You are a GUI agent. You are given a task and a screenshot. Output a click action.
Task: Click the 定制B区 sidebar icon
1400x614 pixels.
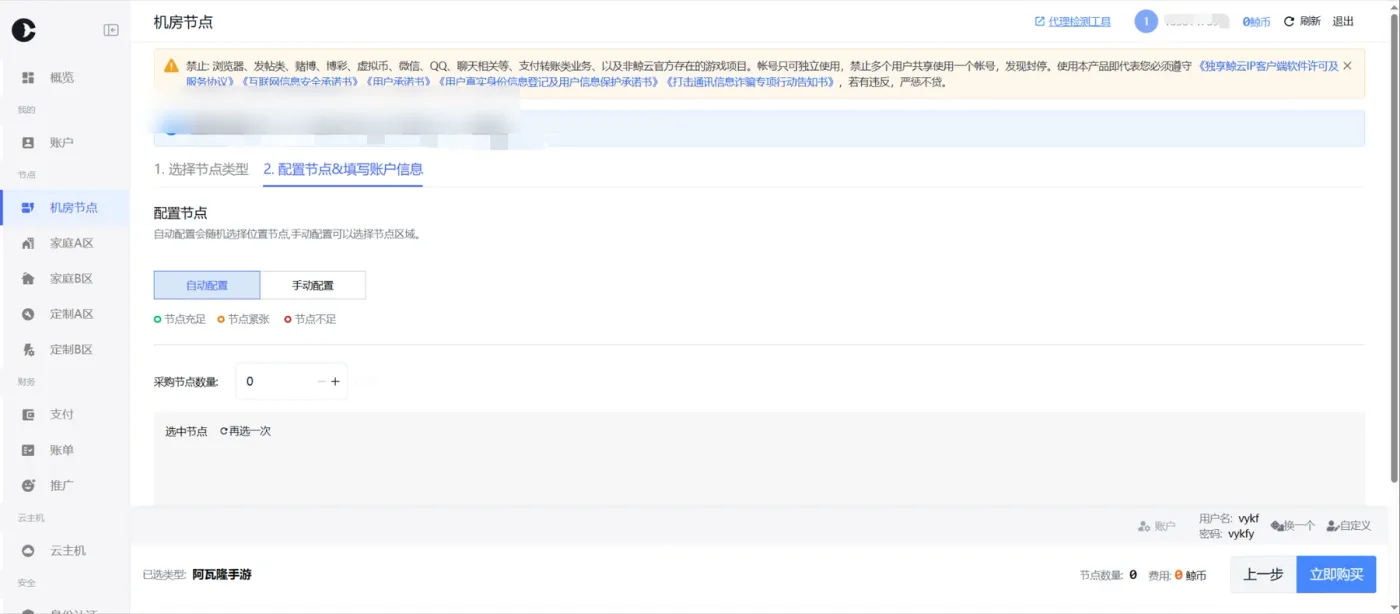28,350
